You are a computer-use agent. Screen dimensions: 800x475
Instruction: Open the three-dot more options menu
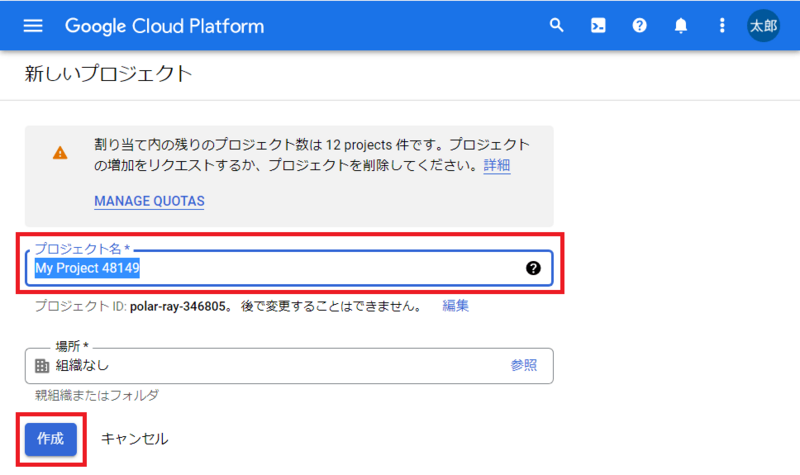pos(722,25)
